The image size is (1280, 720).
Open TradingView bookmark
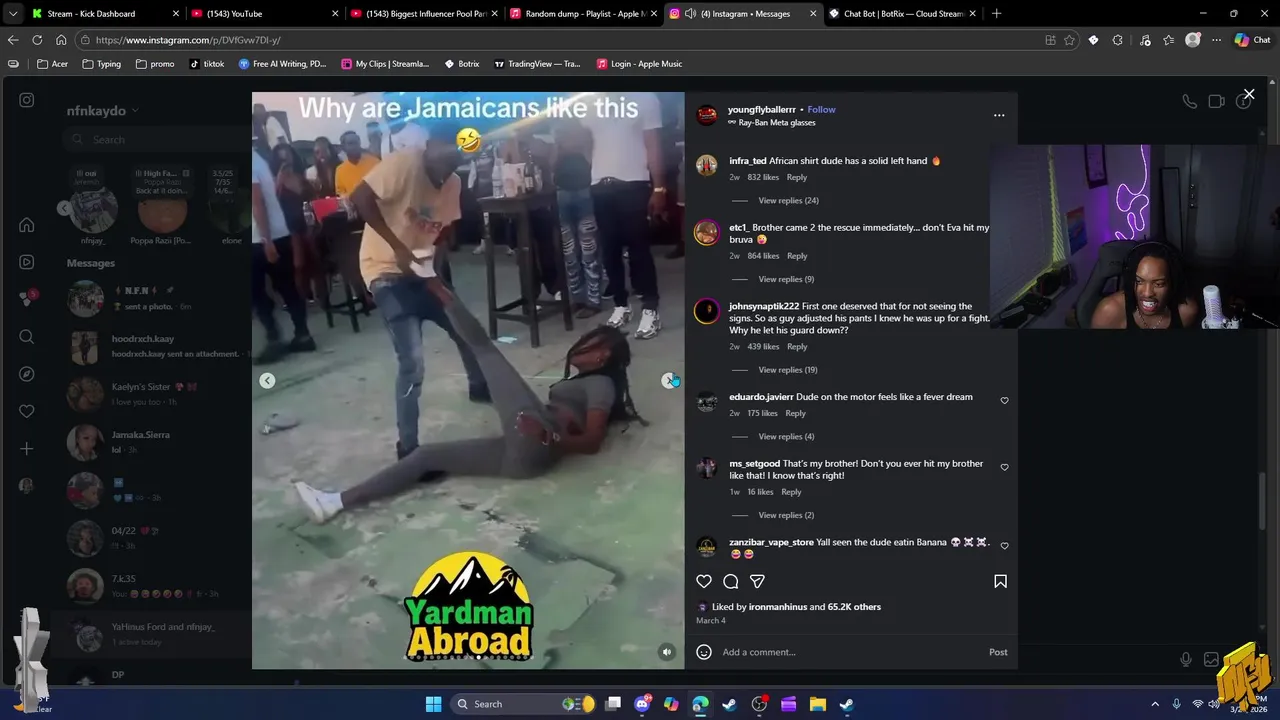[x=537, y=64]
